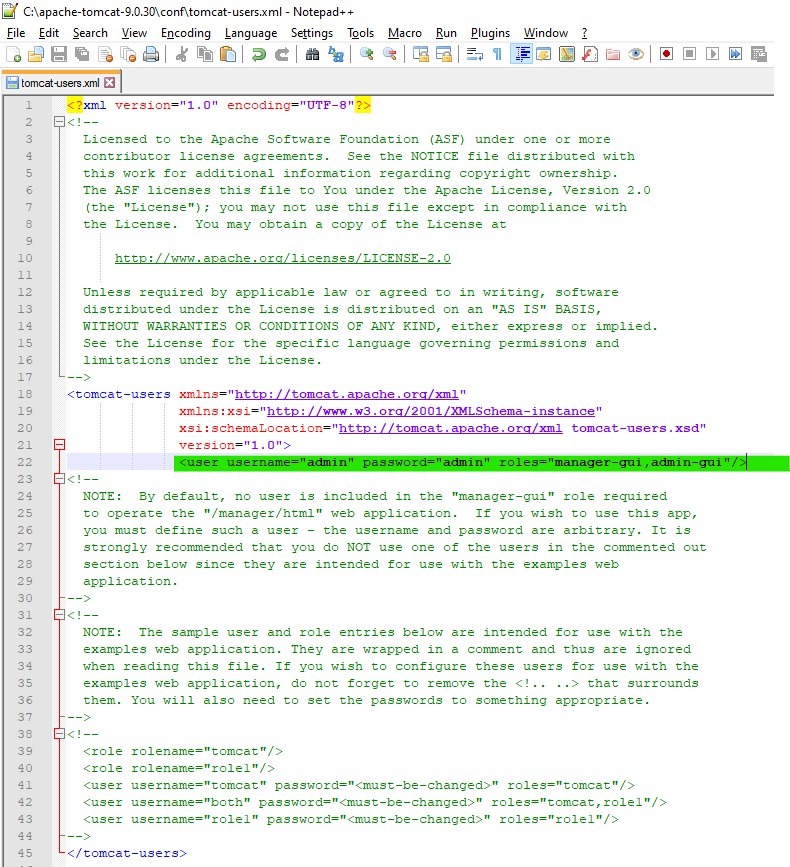Click the w3.org XMLSchema-instance link
790x867 pixels.
pos(431,411)
